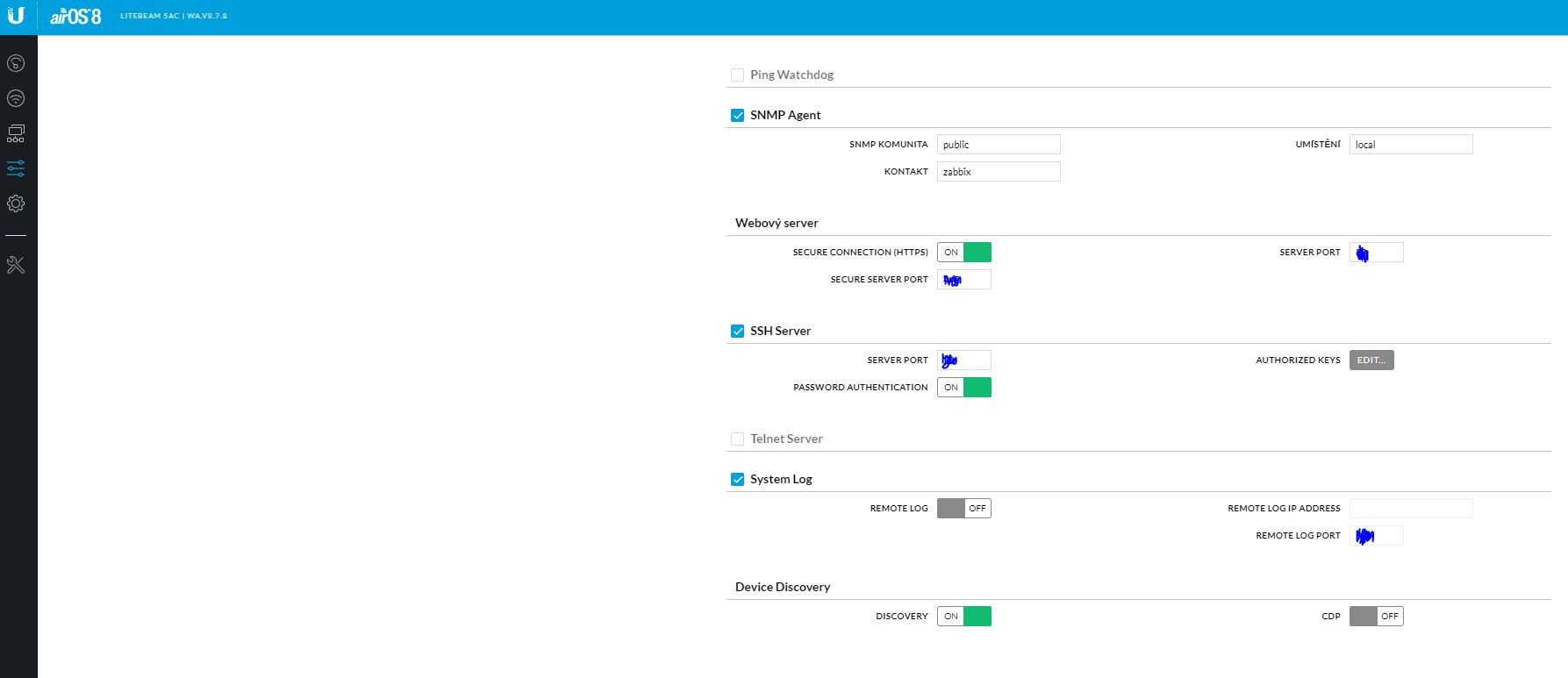
Task: Open the Network settings sidebar icon
Action: click(16, 133)
